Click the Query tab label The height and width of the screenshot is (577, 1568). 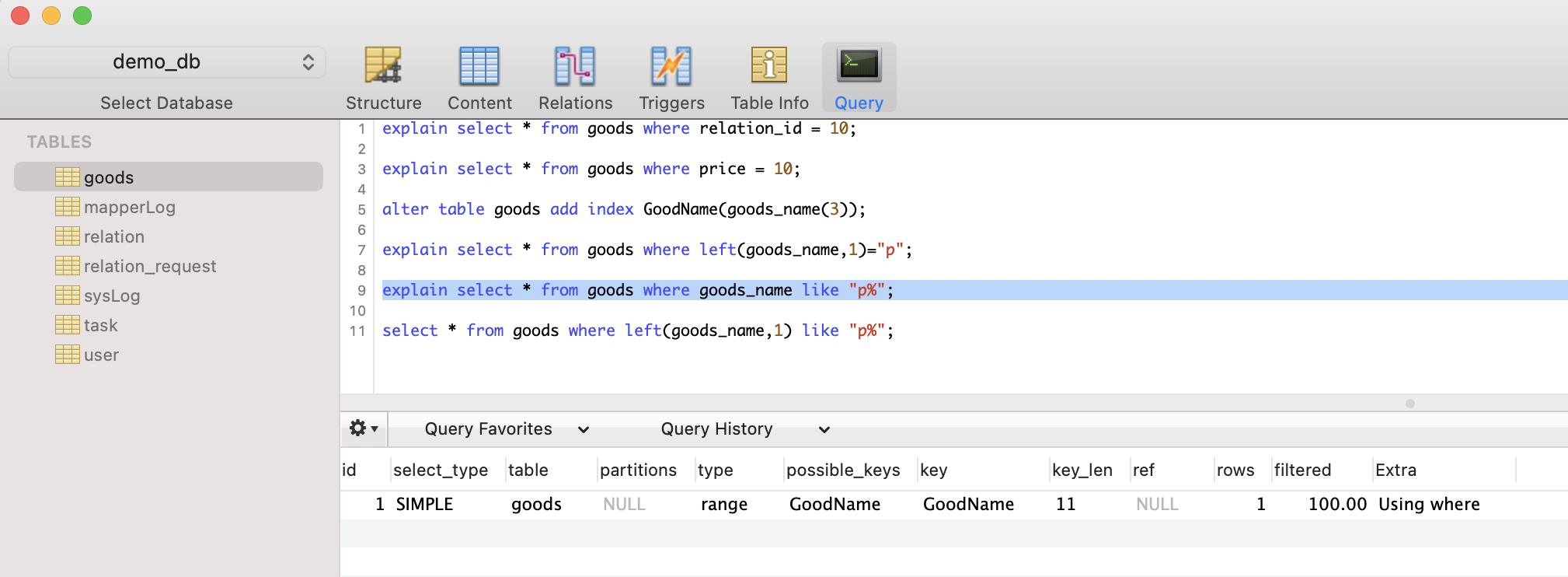[859, 103]
